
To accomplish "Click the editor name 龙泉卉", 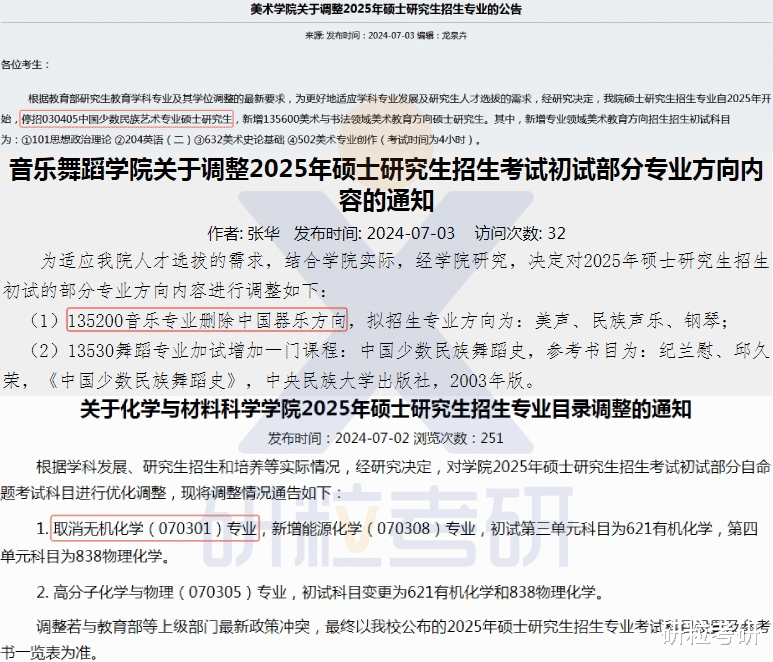I will pos(454,35).
